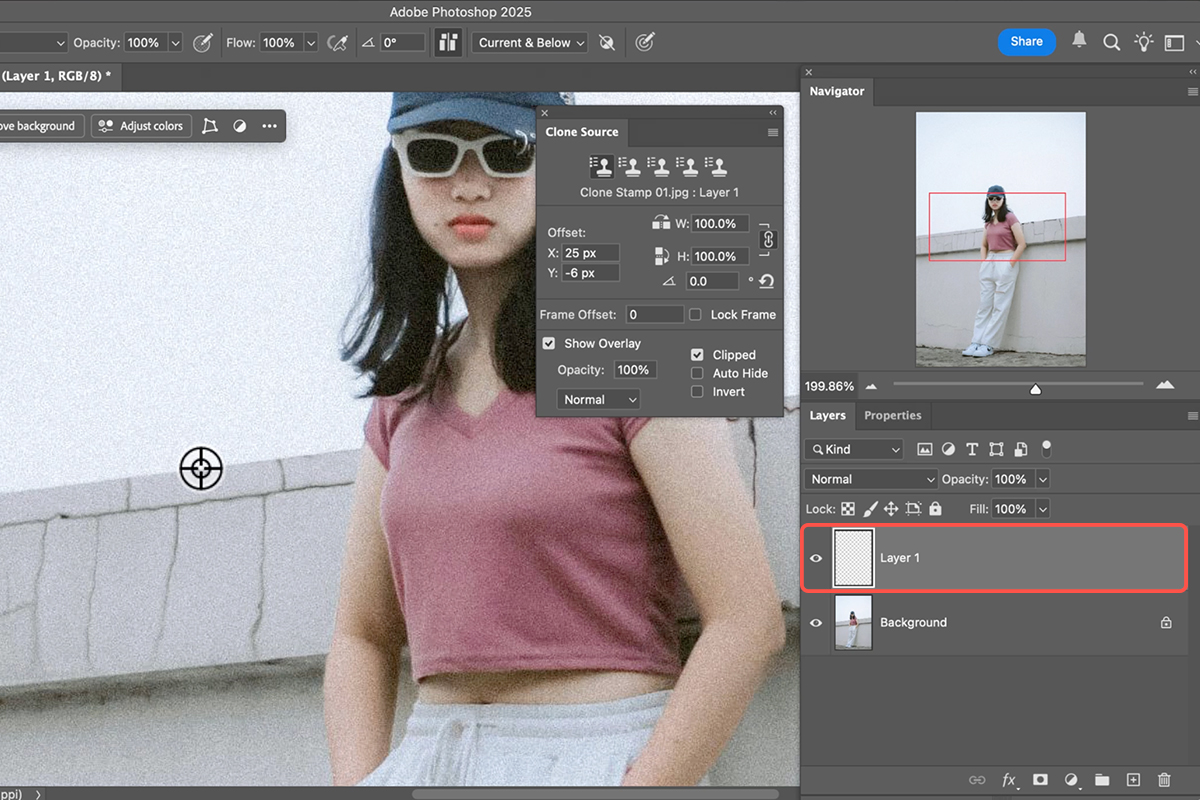The width and height of the screenshot is (1200, 800).
Task: Click the search magnifier icon
Action: coord(1111,42)
